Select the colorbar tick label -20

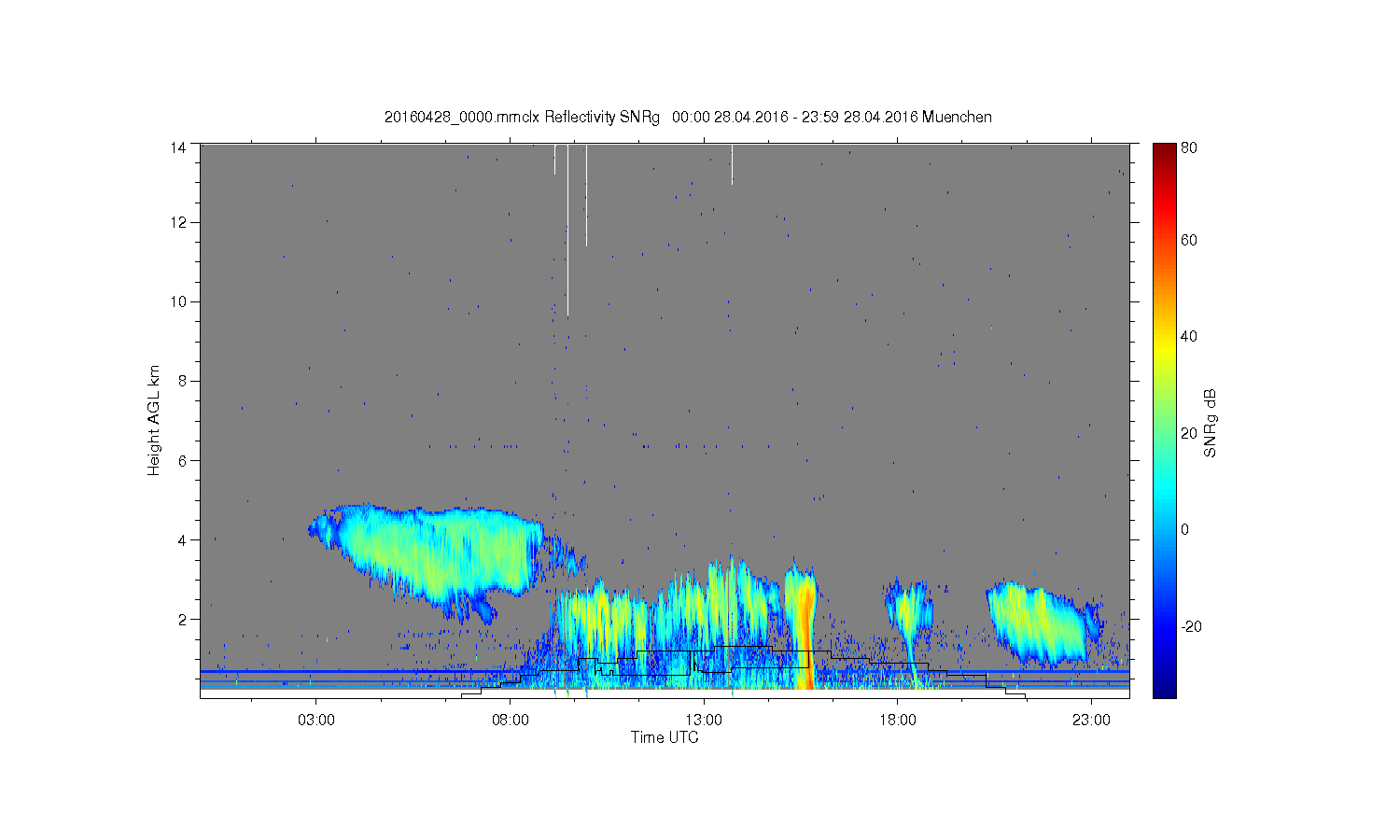[1192, 626]
